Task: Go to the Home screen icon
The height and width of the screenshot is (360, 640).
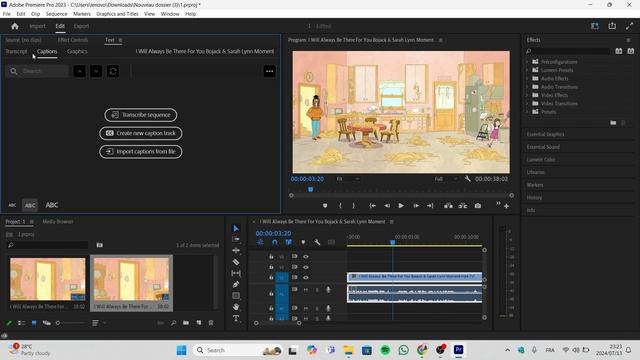Action: (x=15, y=26)
